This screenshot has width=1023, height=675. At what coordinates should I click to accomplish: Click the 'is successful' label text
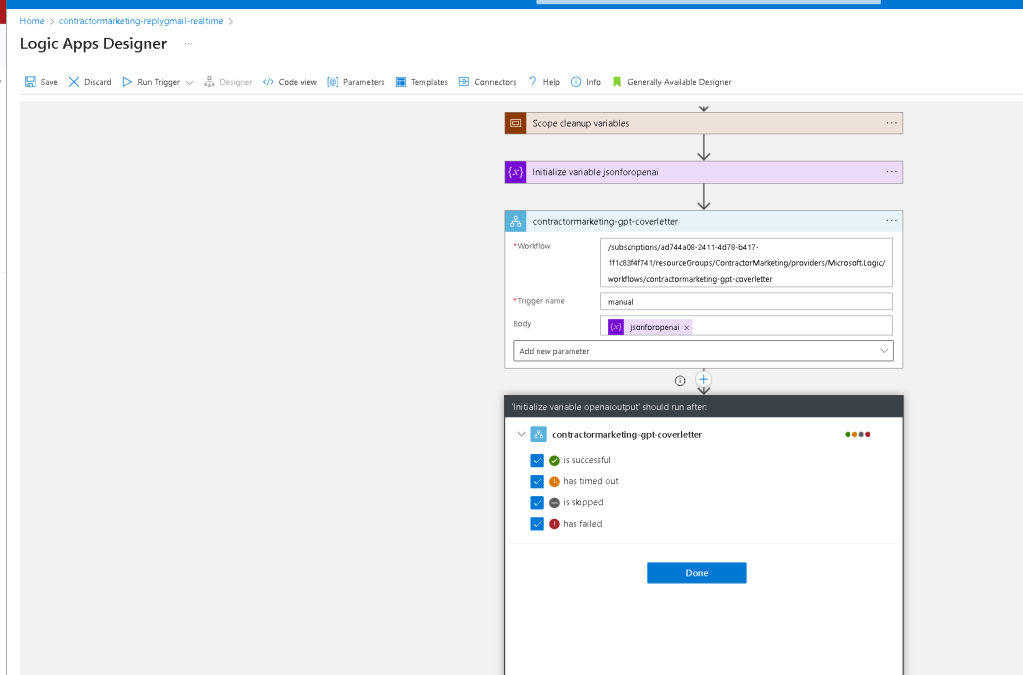587,460
